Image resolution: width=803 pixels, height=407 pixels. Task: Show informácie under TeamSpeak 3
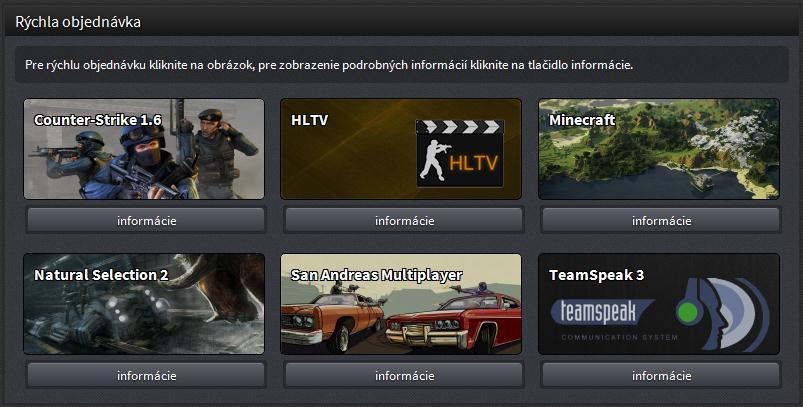tap(661, 376)
